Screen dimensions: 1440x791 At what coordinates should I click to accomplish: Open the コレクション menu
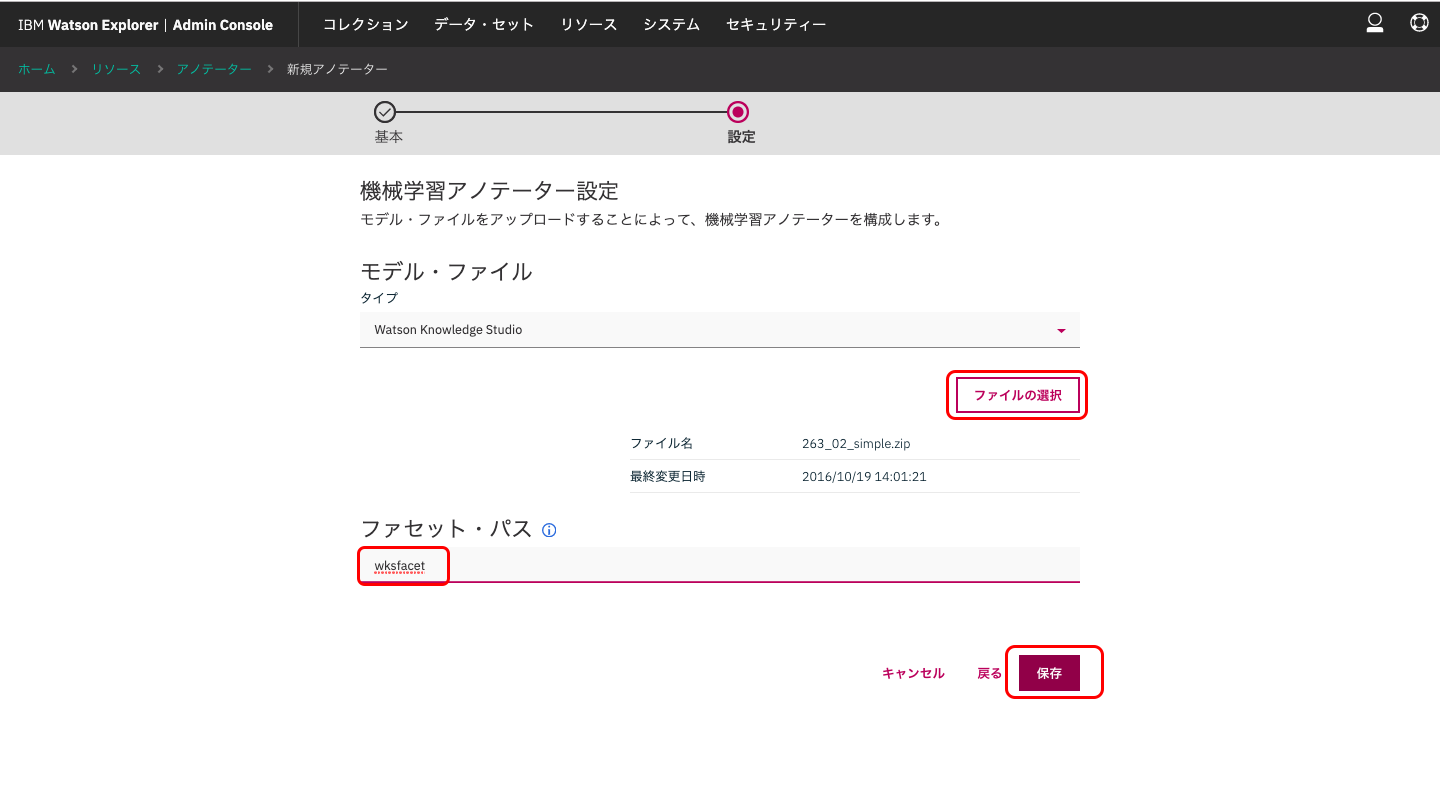pyautogui.click(x=365, y=24)
